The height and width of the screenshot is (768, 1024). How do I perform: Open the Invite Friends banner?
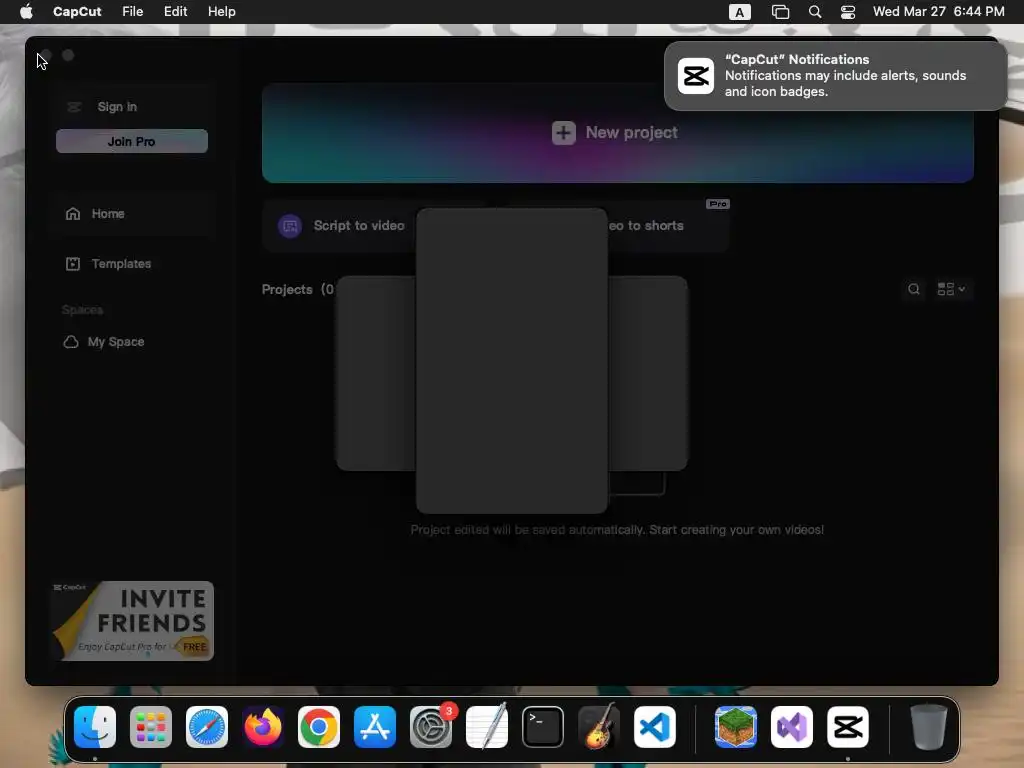click(133, 621)
